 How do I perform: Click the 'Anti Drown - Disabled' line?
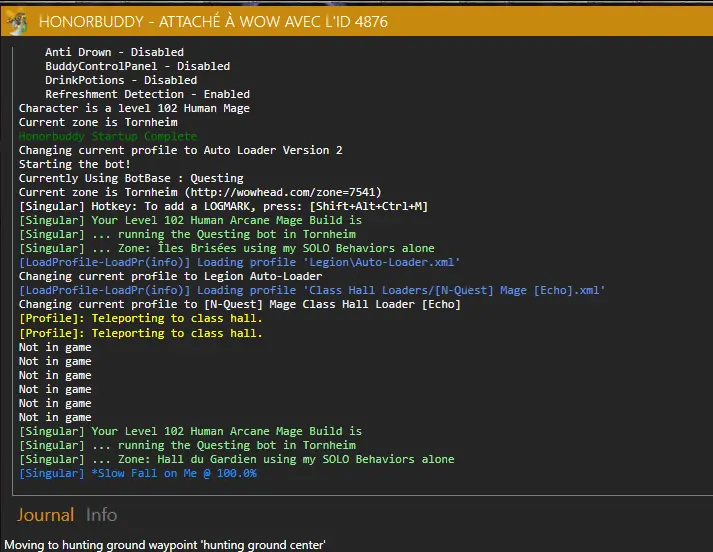point(114,52)
